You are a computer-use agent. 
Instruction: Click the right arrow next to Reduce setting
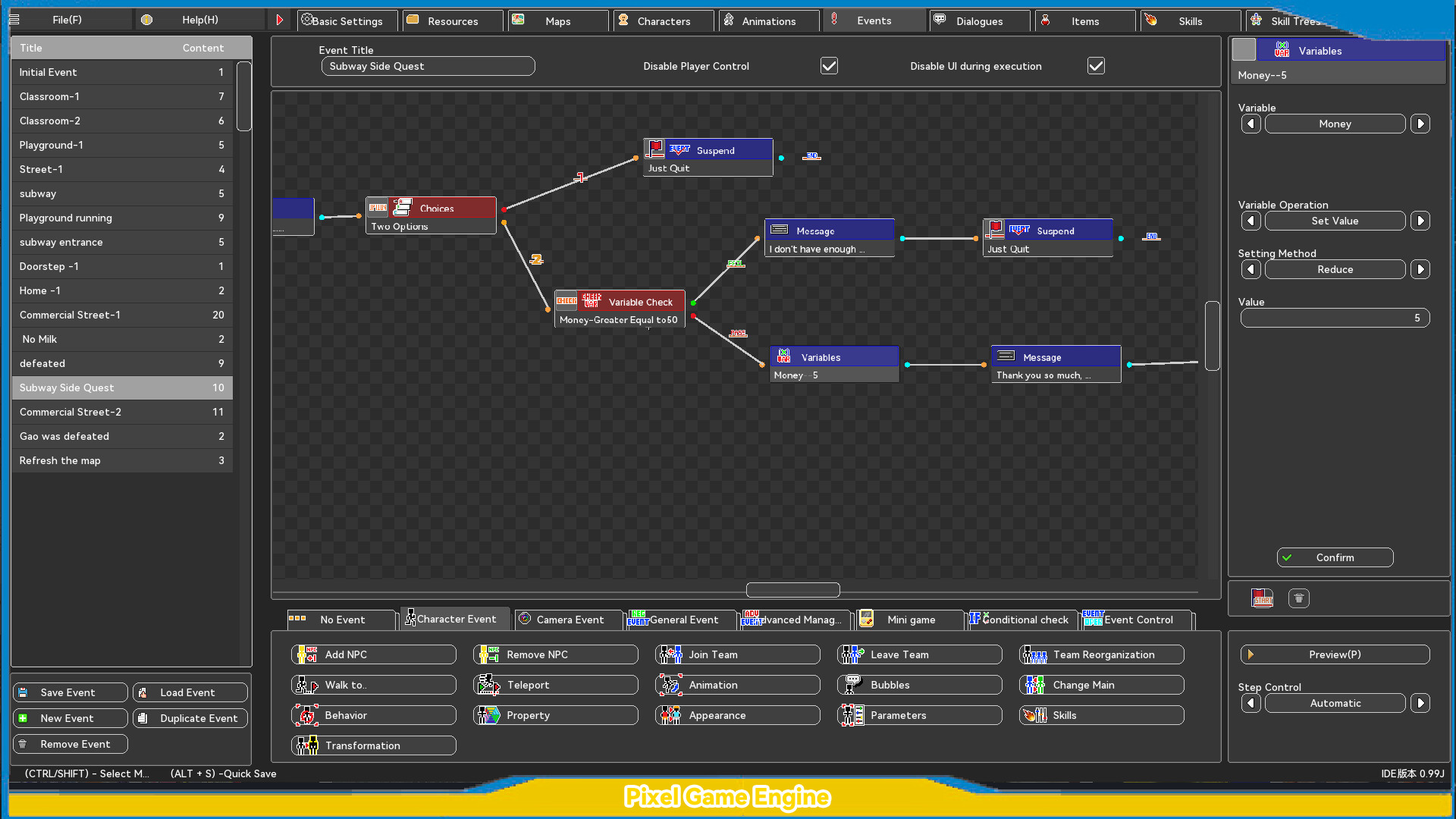[1421, 269]
